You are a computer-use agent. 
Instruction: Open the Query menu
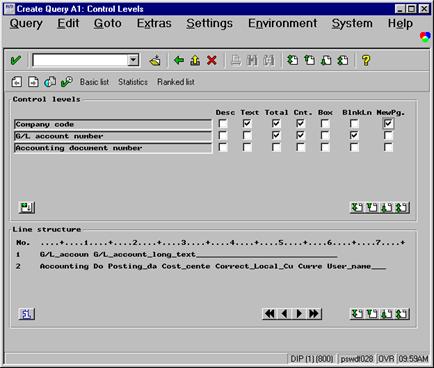coord(26,23)
